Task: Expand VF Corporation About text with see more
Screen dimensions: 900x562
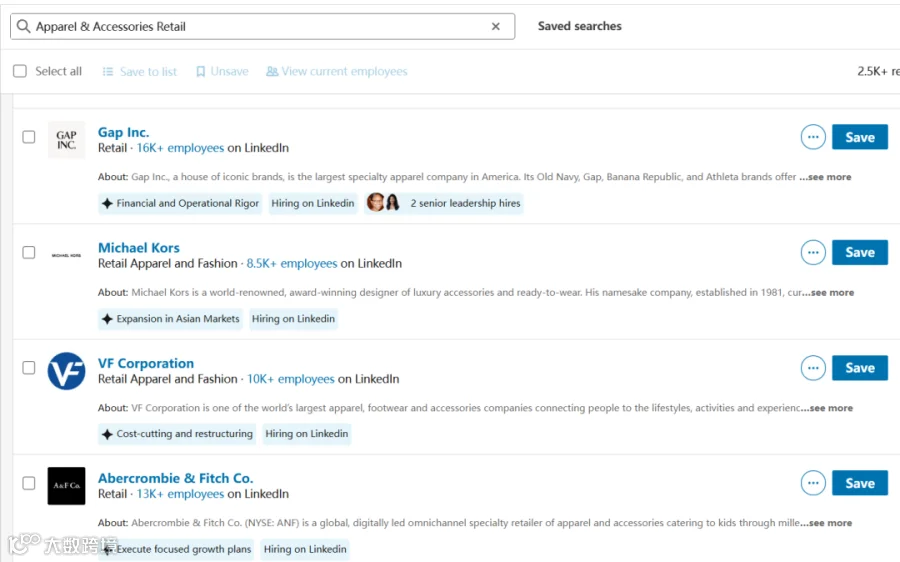Action: [x=827, y=408]
